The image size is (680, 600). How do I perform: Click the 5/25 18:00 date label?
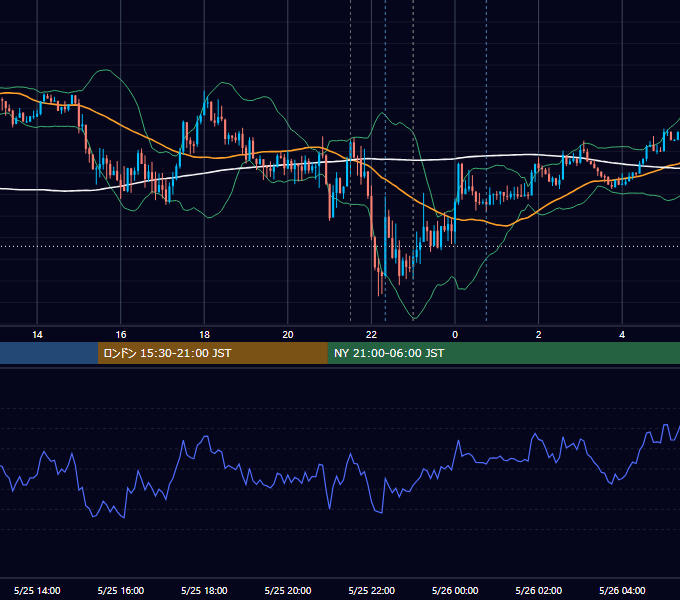pyautogui.click(x=204, y=590)
